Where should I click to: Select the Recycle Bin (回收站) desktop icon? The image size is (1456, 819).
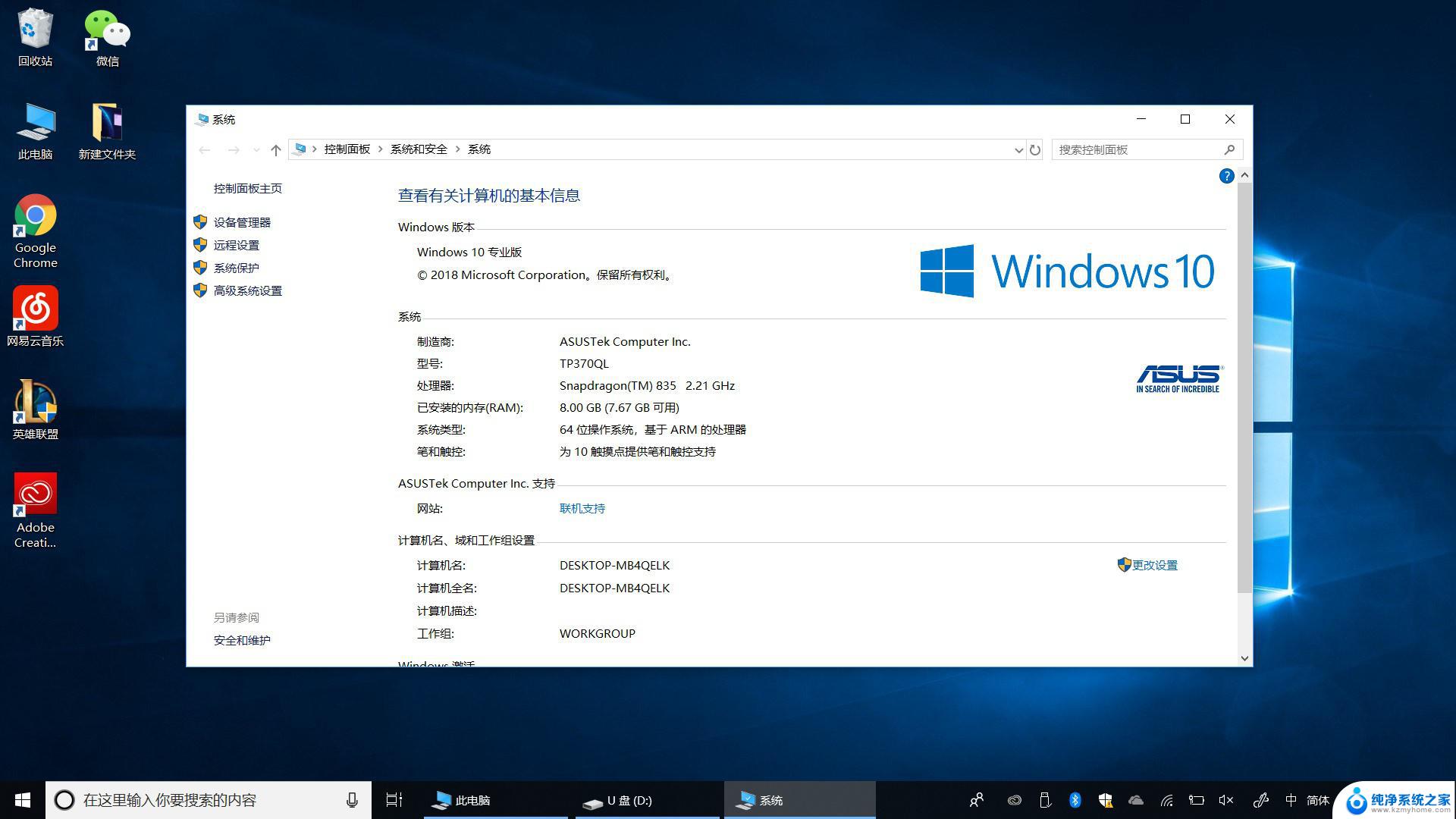35,37
